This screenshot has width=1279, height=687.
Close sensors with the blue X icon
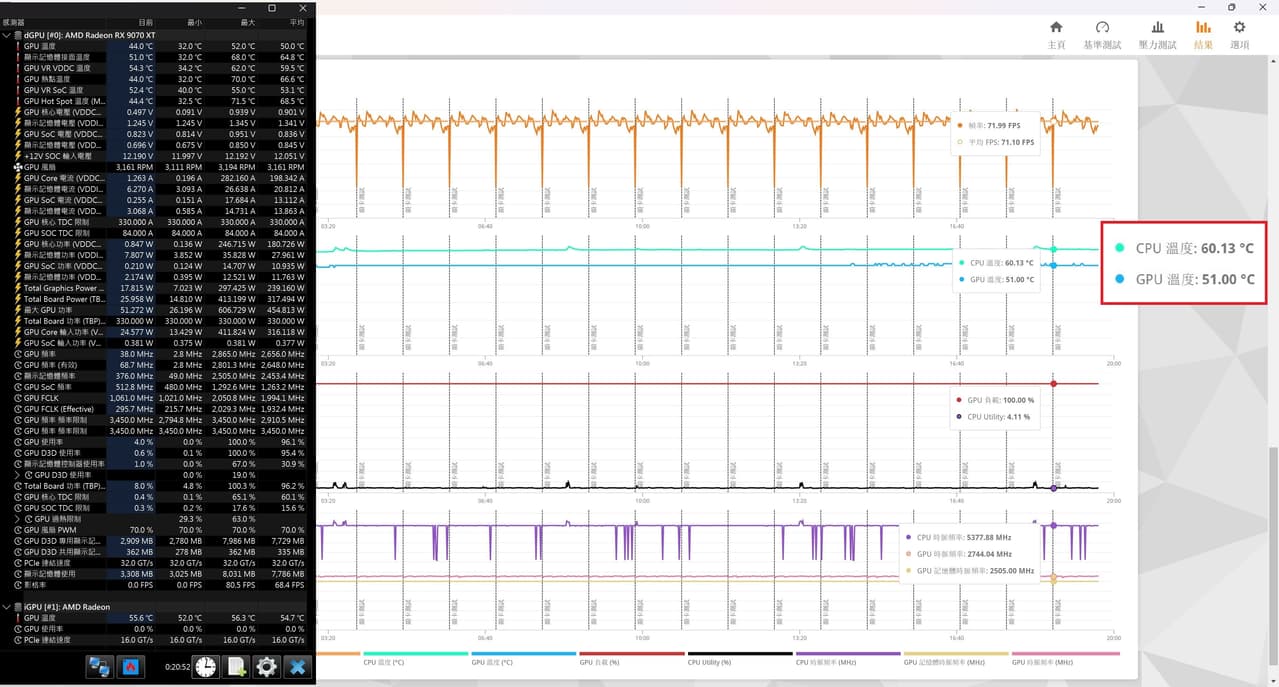pyautogui.click(x=297, y=667)
